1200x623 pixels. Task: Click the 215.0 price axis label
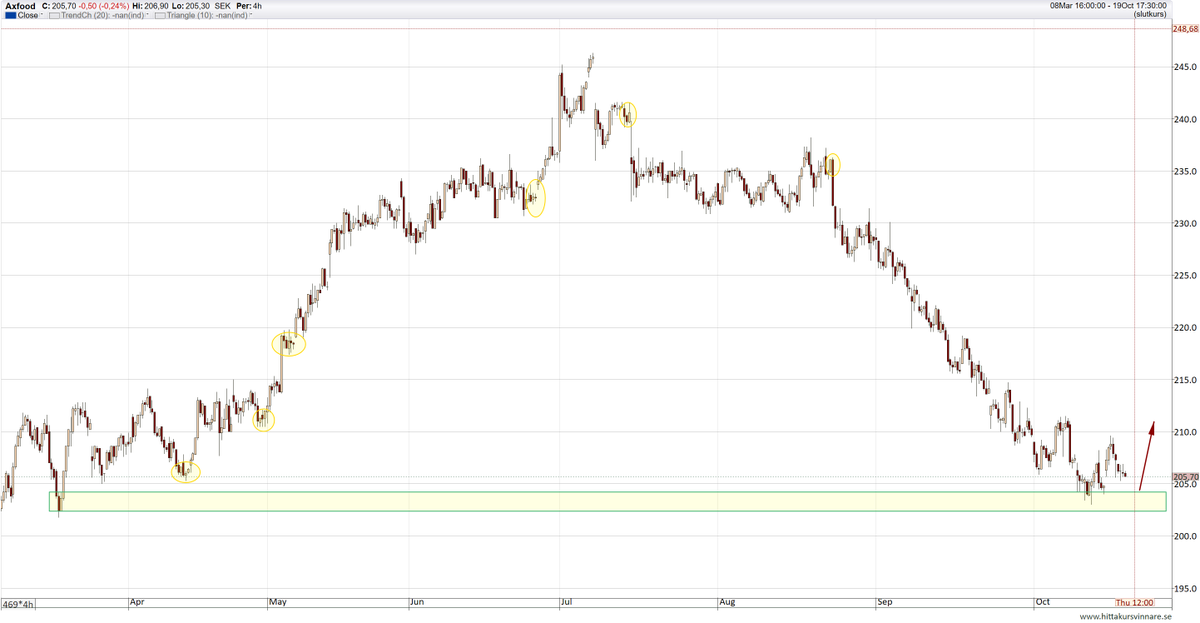click(x=1184, y=380)
